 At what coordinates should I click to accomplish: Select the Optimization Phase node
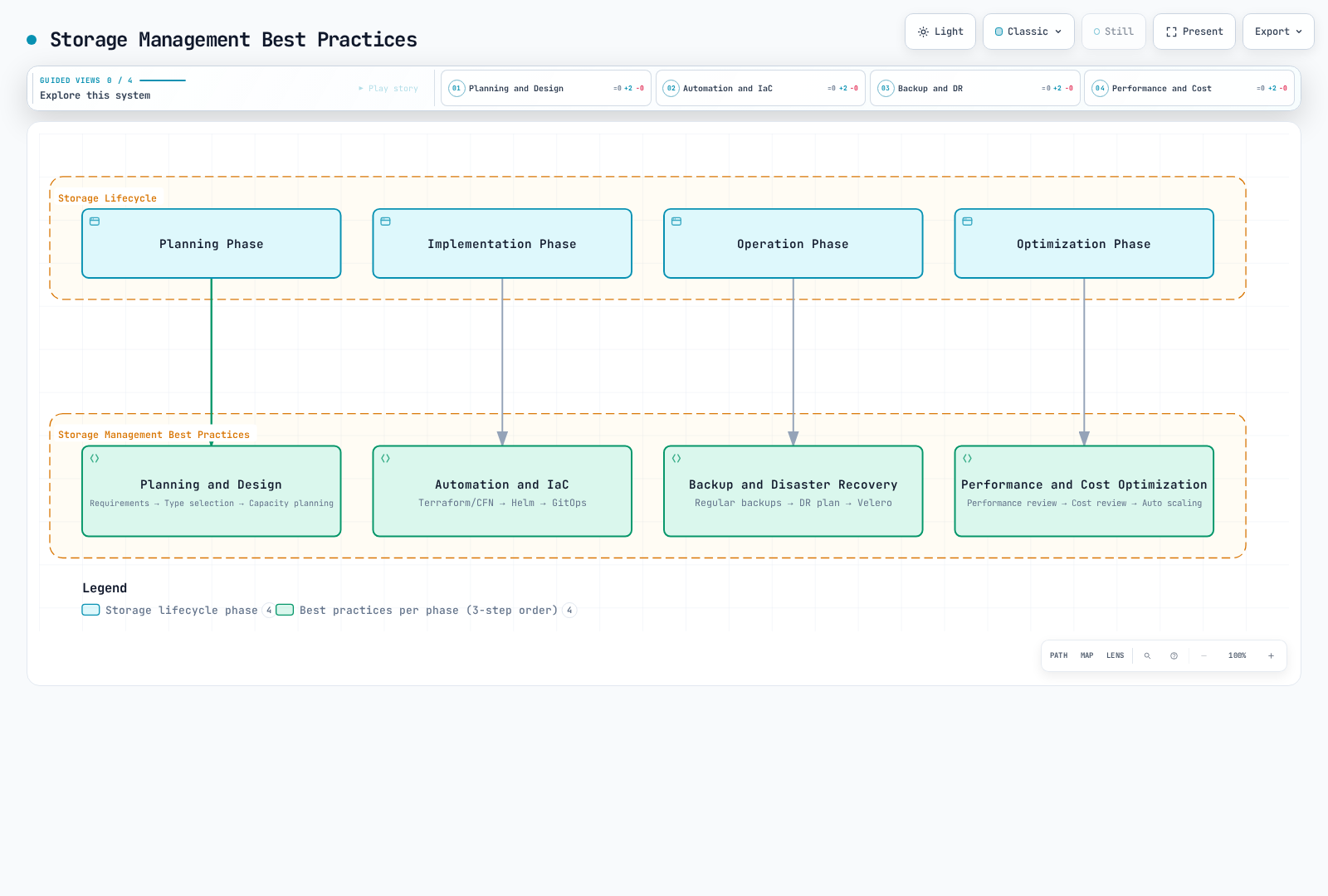[1084, 244]
